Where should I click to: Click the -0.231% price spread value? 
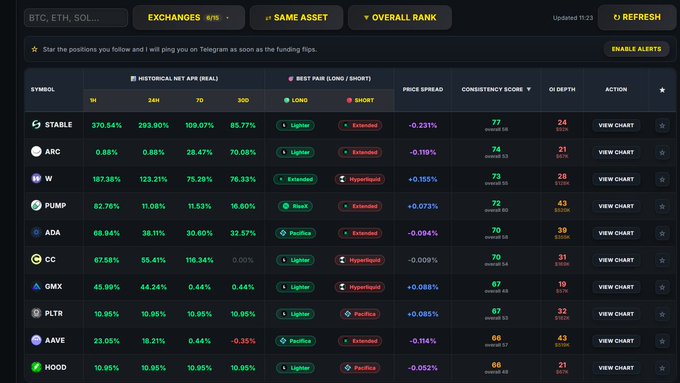423,125
